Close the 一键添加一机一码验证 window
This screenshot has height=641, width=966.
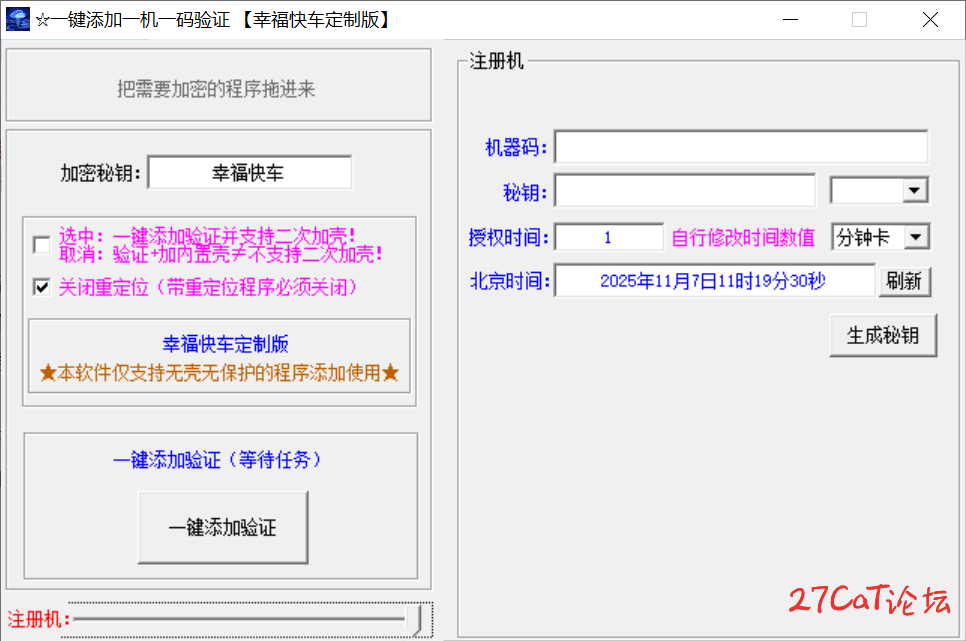[x=931, y=19]
